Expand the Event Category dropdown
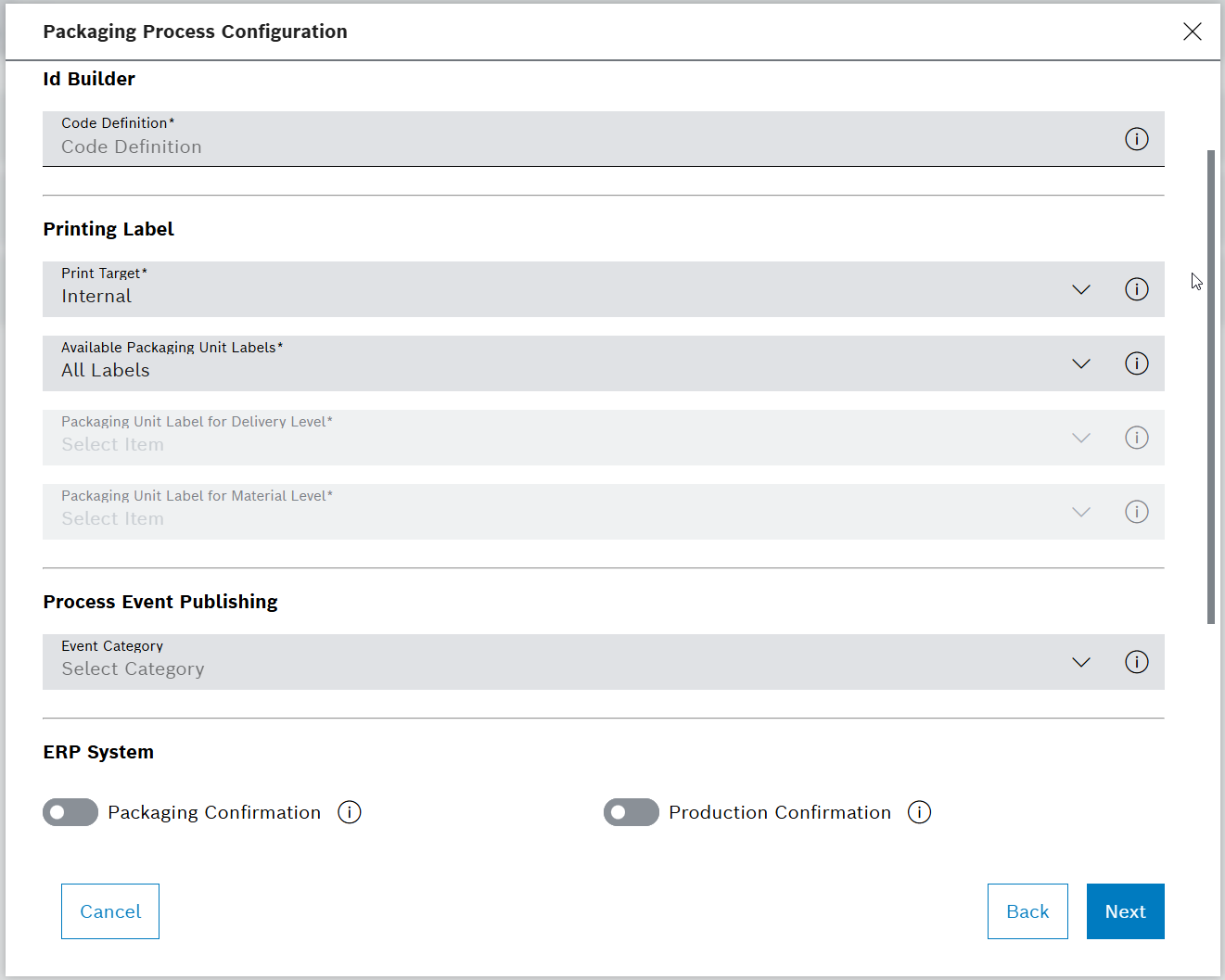Viewport: 1225px width, 980px height. pos(1080,662)
